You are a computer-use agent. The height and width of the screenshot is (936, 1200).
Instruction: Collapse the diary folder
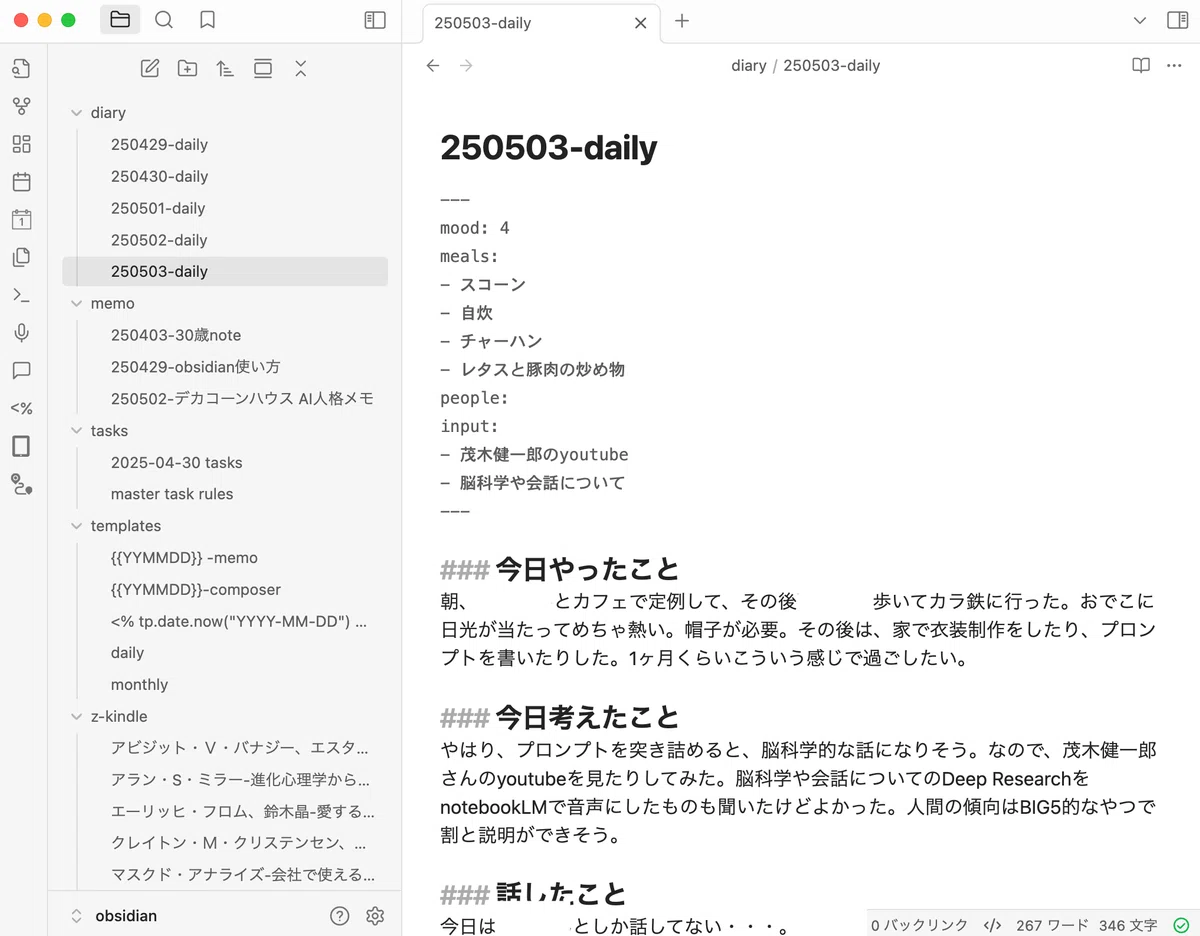coord(77,113)
